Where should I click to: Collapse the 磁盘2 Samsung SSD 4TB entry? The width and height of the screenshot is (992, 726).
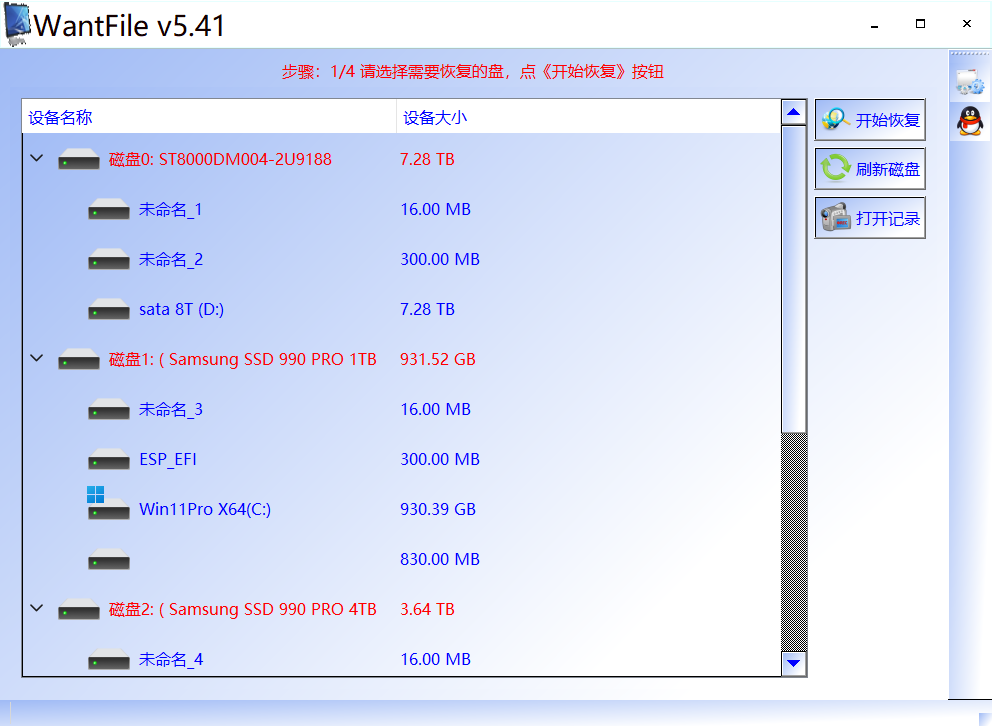point(36,609)
